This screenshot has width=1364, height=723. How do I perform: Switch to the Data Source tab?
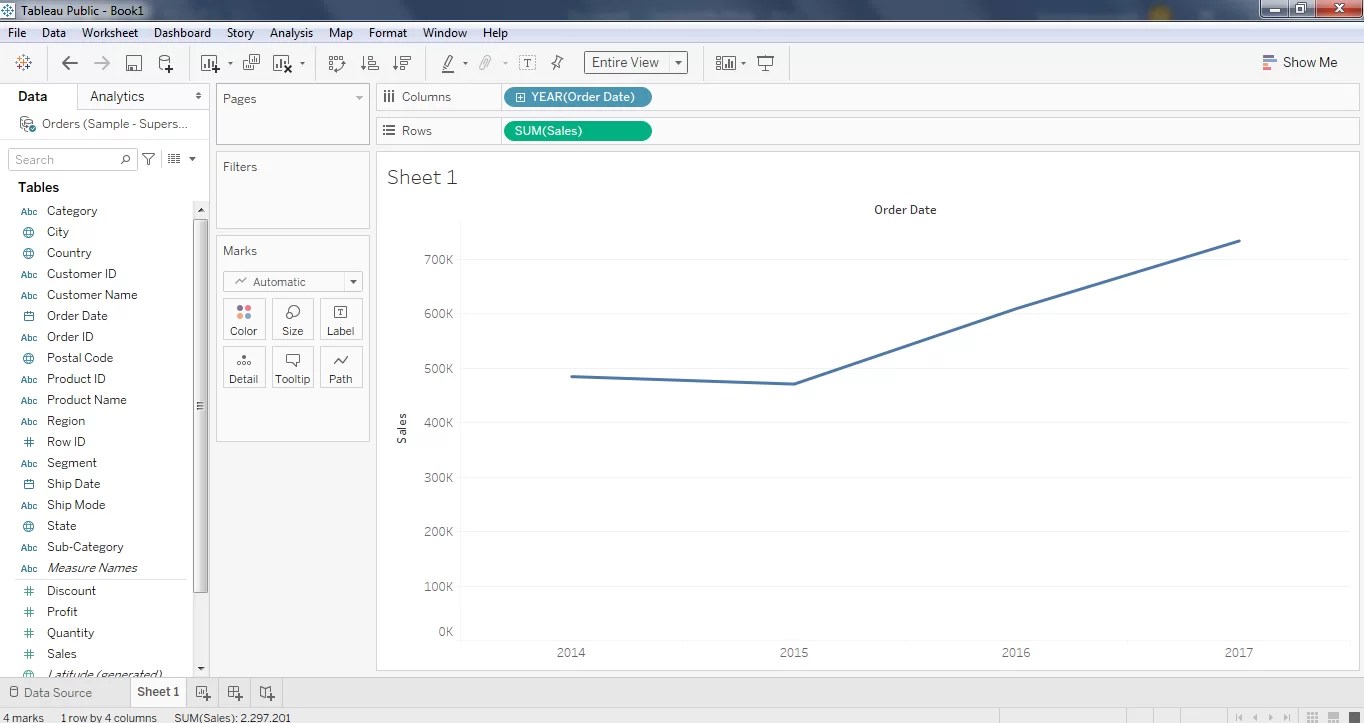[x=50, y=692]
